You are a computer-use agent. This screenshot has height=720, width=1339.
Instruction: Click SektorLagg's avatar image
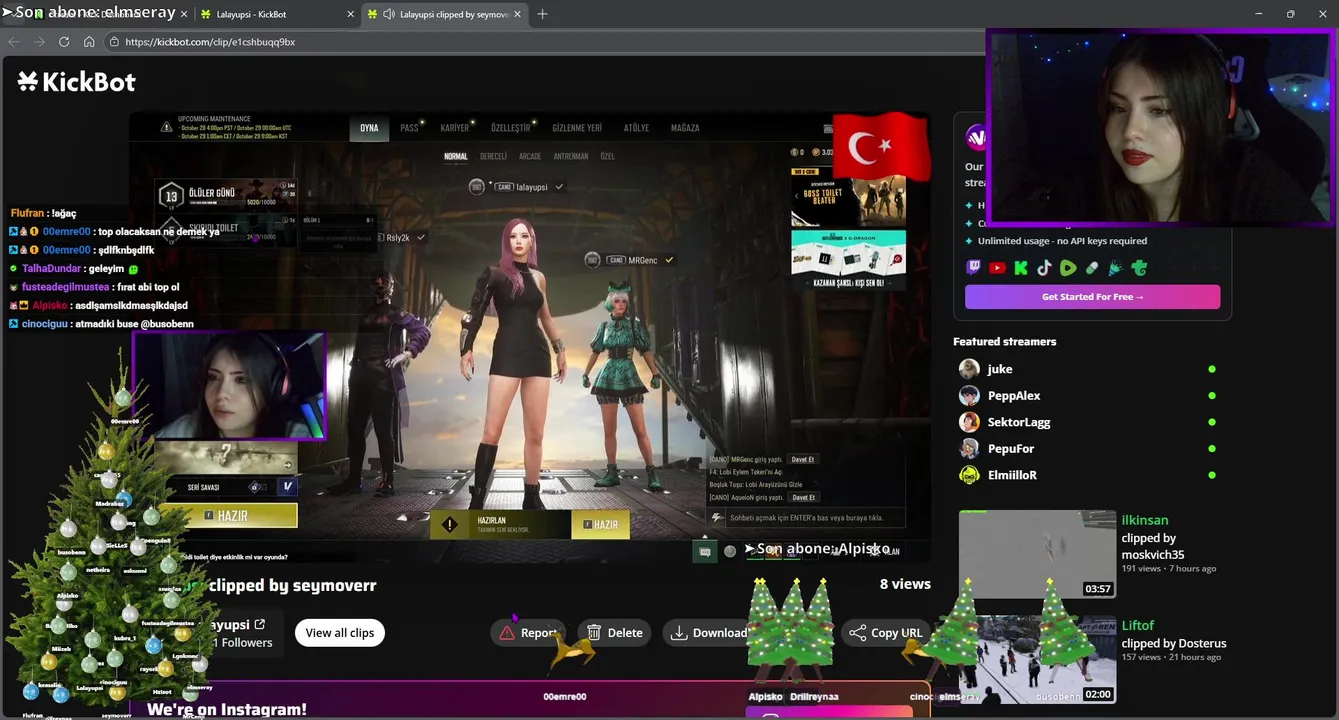(x=969, y=422)
